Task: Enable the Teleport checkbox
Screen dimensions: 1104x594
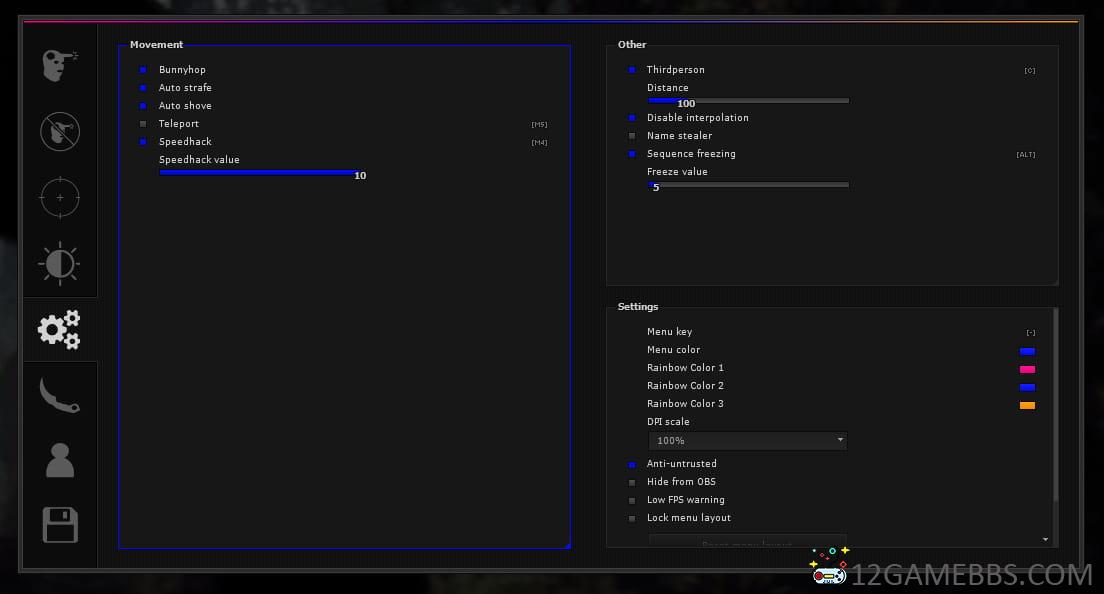Action: click(x=143, y=124)
